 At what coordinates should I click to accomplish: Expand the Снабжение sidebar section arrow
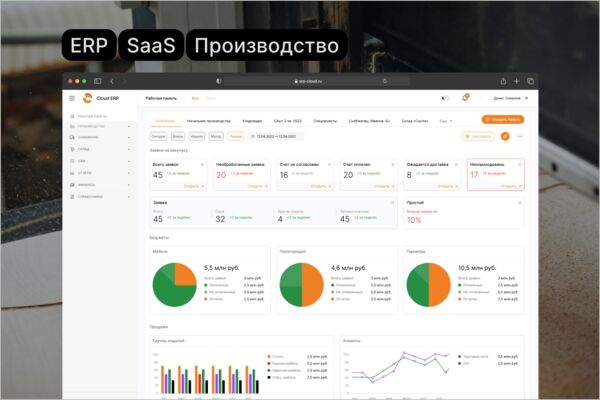pos(129,137)
